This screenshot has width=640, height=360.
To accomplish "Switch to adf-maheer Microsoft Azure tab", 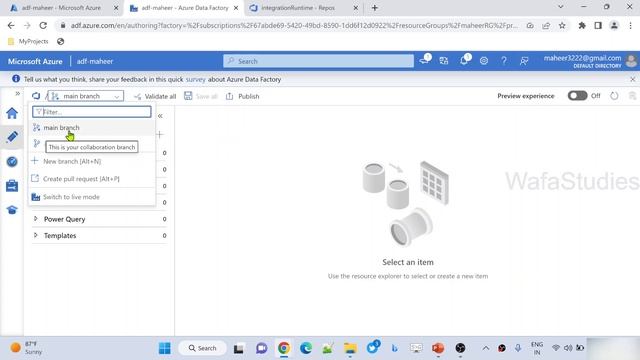I will point(61,8).
